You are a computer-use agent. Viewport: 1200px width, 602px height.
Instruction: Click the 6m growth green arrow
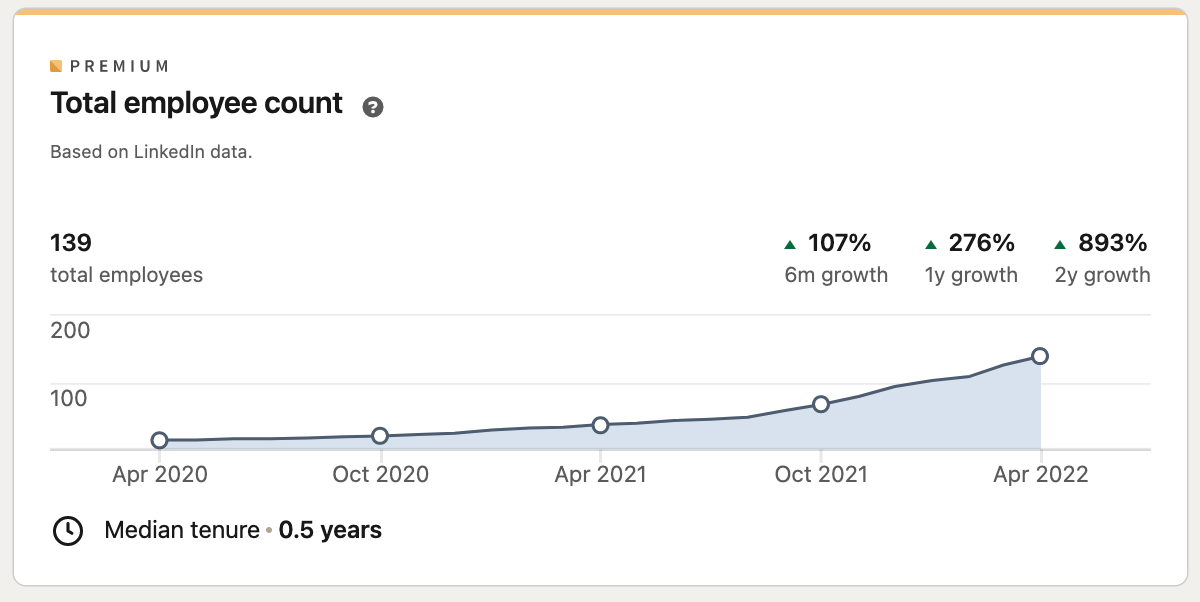point(790,244)
